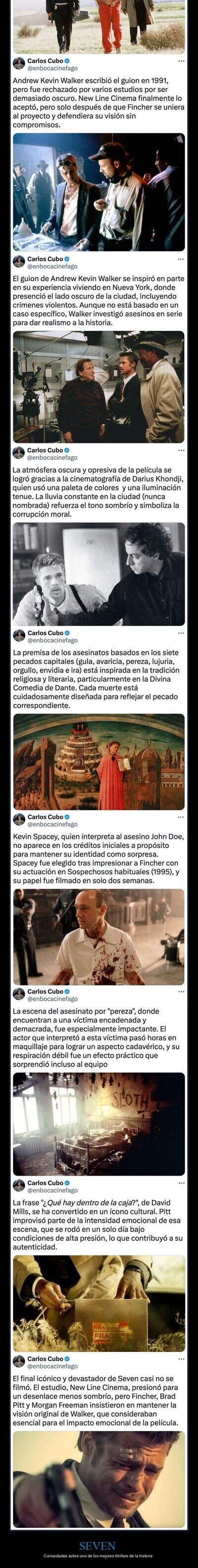Screen dimensions: 198x1568
Task: Open the three-dot menu on the Darius Khondji tweet
Action: tap(181, 450)
